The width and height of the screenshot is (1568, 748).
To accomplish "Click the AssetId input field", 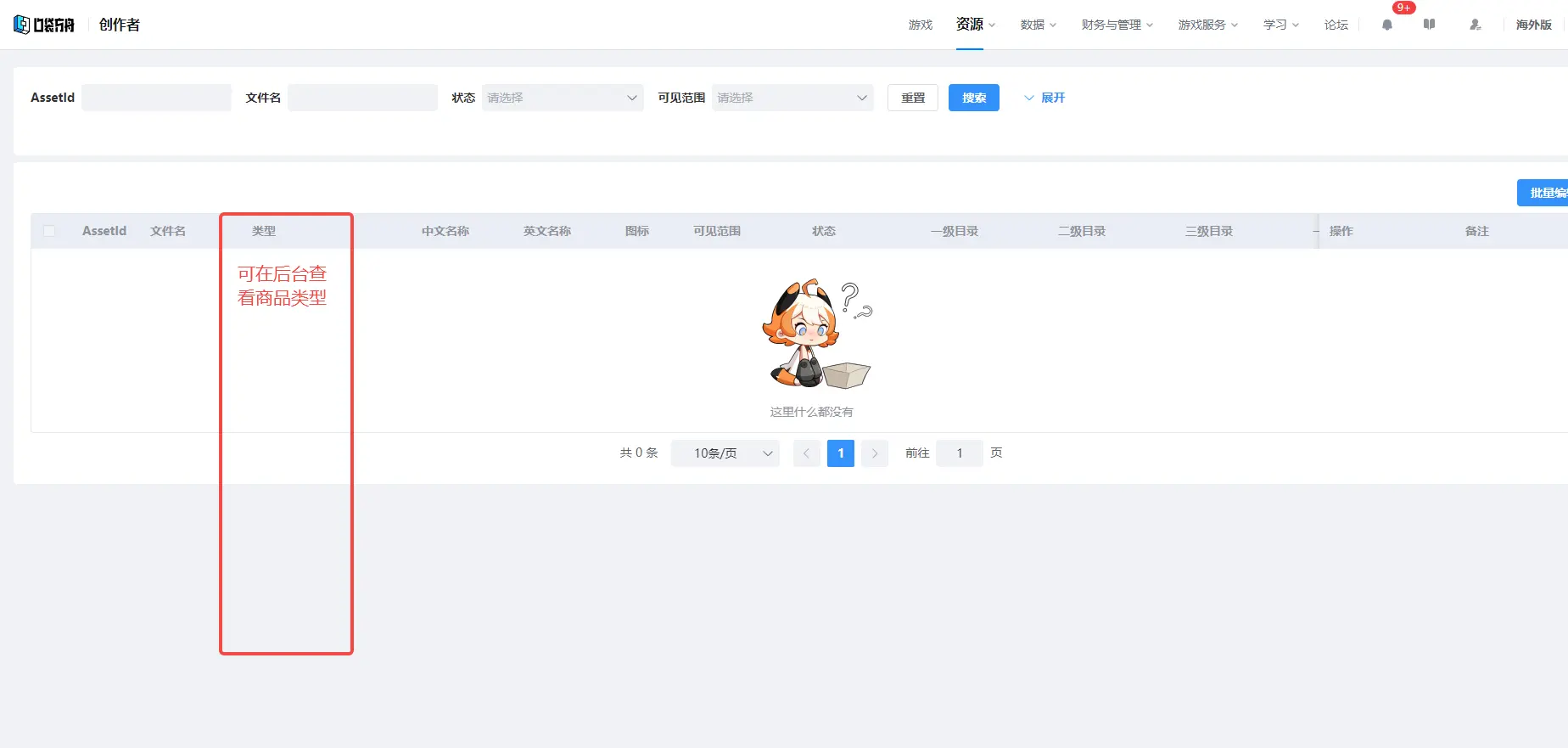I will (156, 98).
